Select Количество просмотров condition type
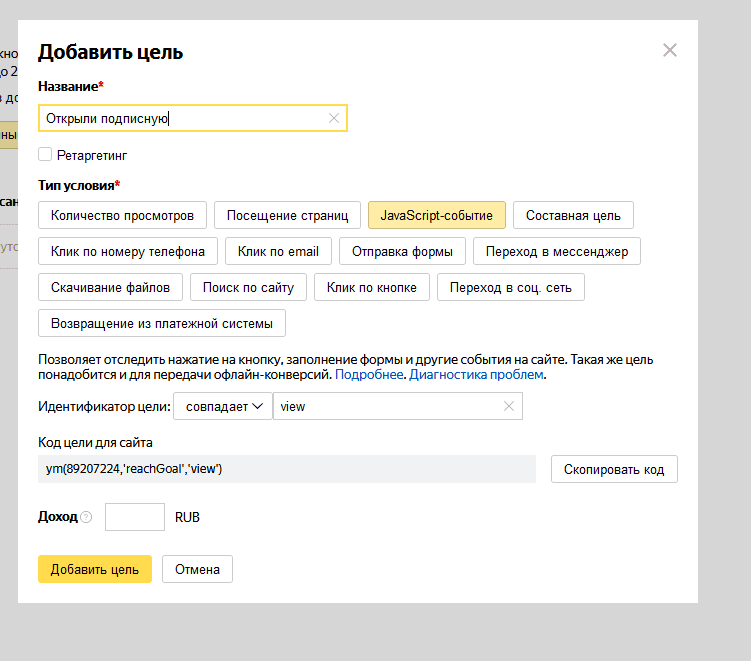The height and width of the screenshot is (661, 751). tap(123, 215)
